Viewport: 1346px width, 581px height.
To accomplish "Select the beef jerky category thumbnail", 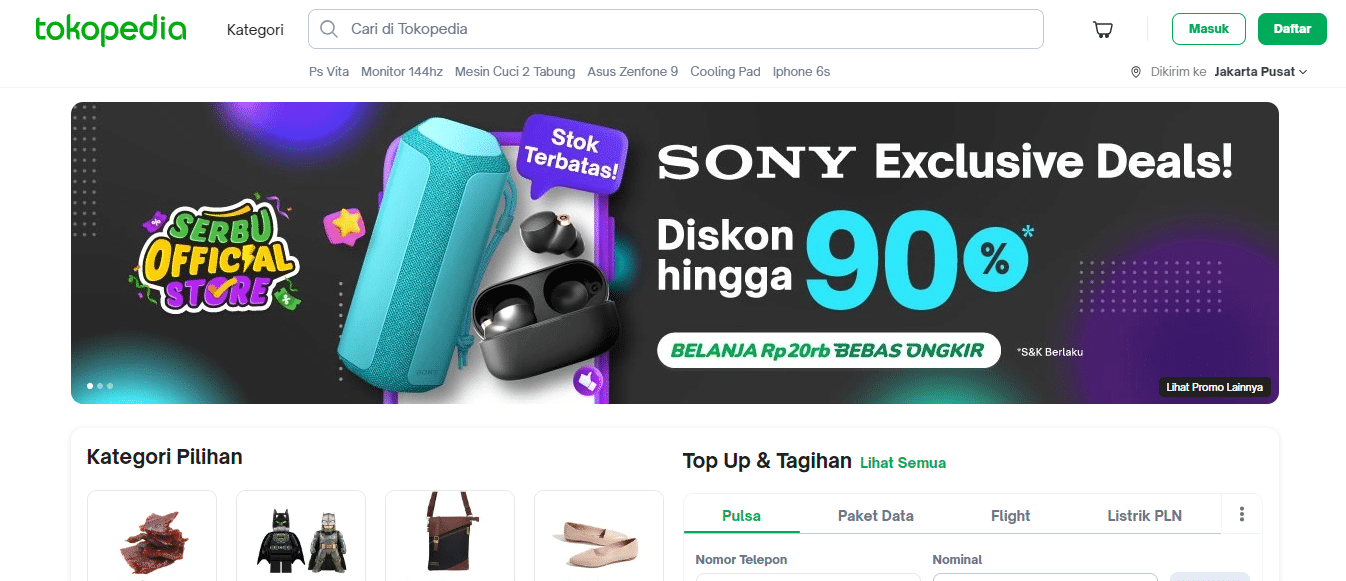I will tap(152, 536).
